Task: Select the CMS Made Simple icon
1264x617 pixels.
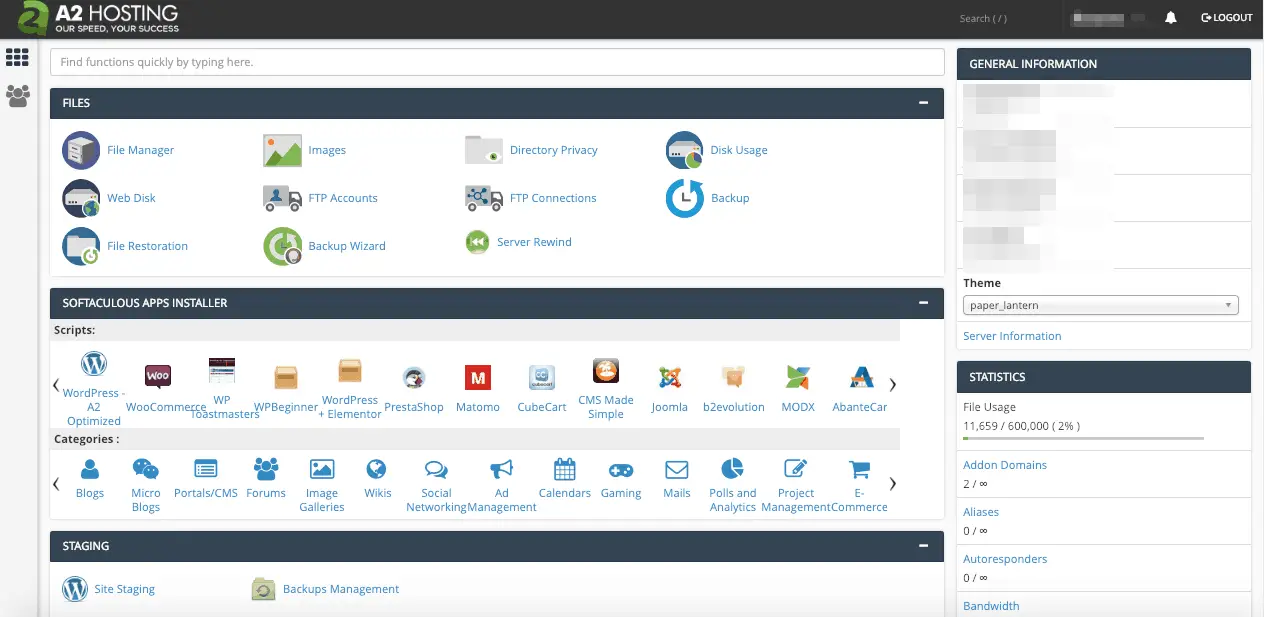Action: tap(606, 371)
